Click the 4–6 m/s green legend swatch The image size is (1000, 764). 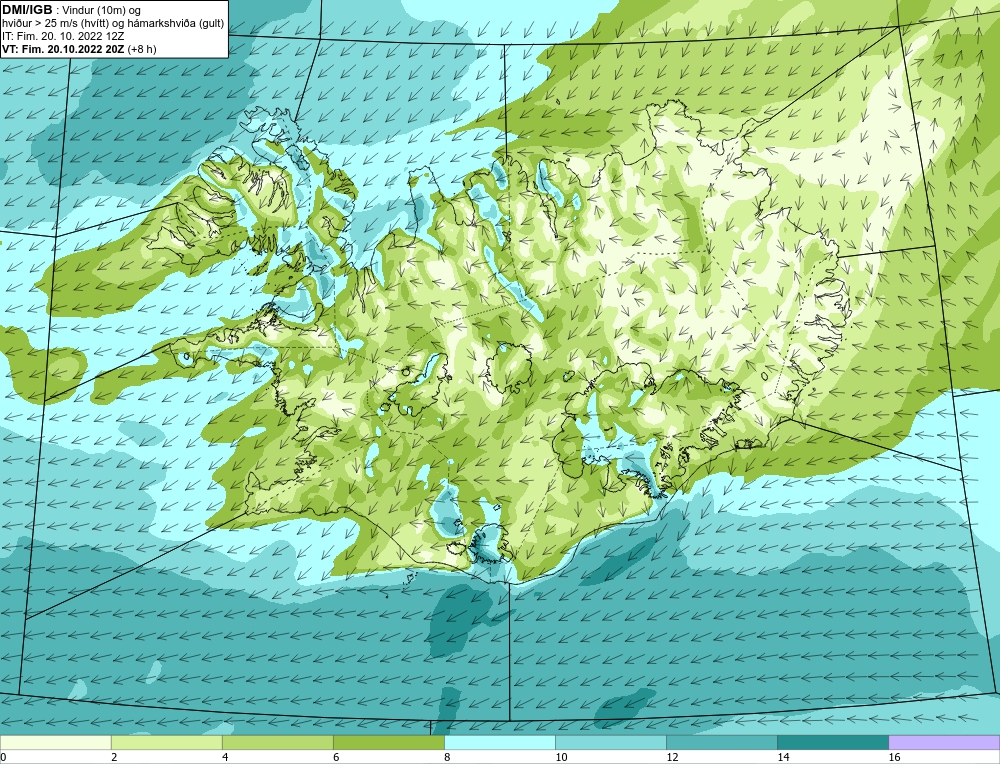pos(277,742)
